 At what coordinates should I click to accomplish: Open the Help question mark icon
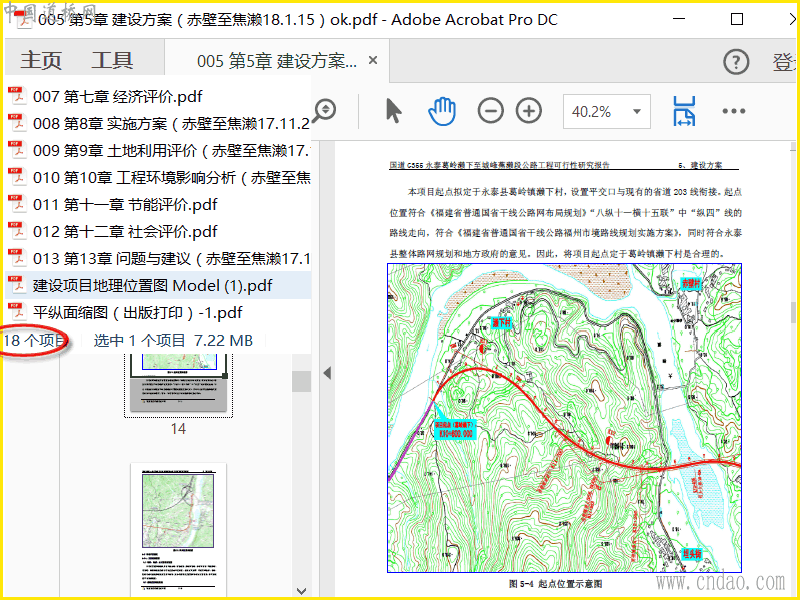(736, 62)
